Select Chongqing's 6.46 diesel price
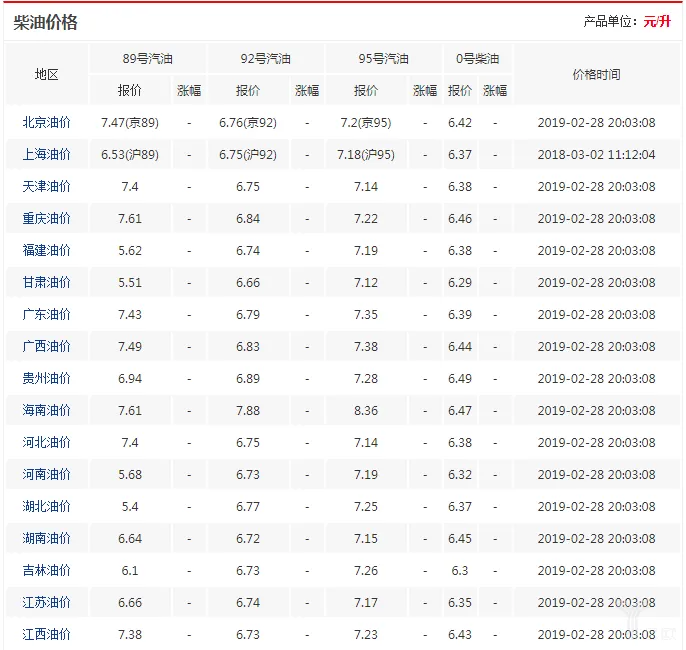Viewport: 686px width, 650px height. (460, 218)
